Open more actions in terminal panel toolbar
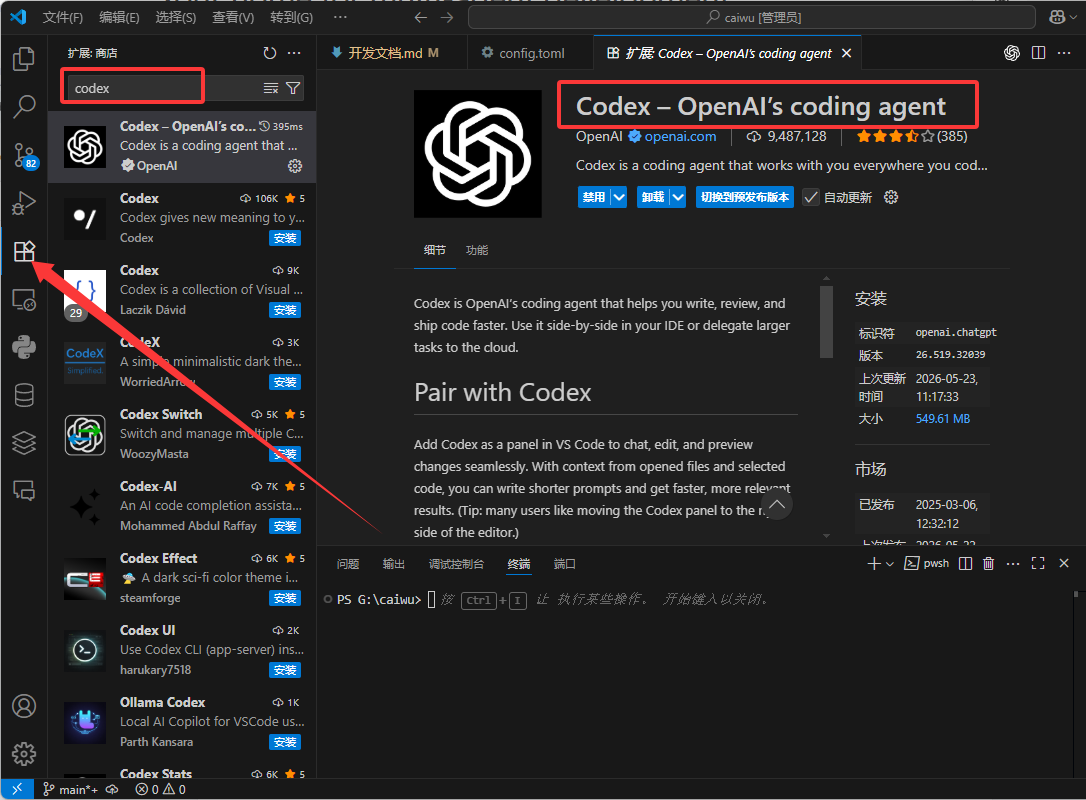 pyautogui.click(x=1013, y=564)
